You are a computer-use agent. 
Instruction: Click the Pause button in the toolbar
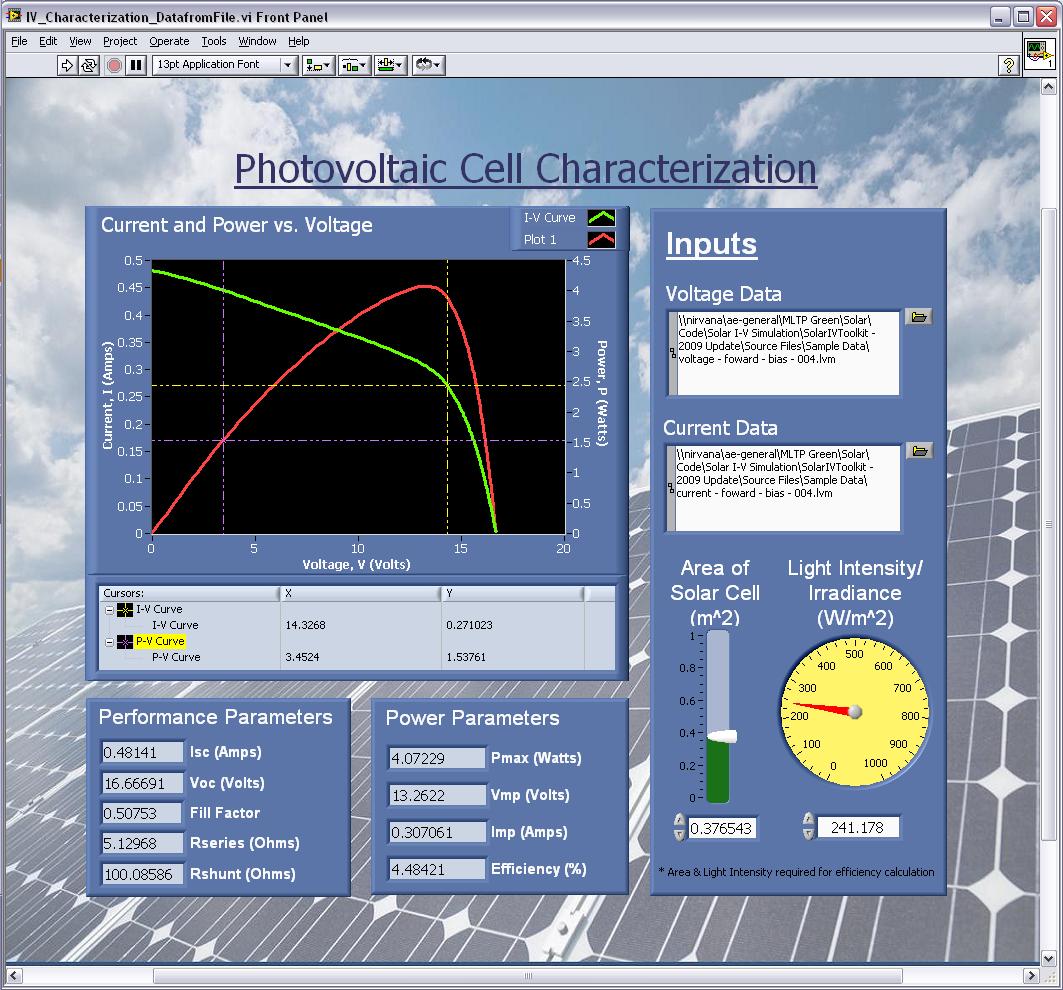point(136,65)
